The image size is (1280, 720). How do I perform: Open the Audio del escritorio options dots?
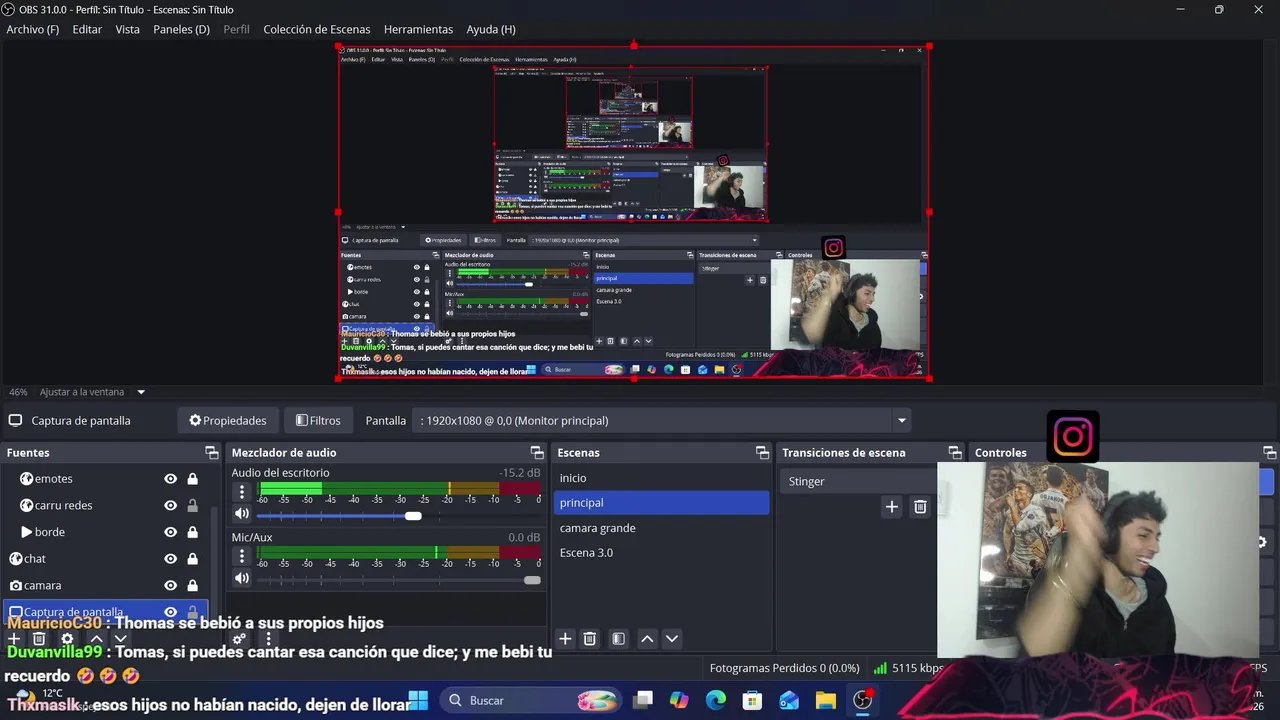pyautogui.click(x=241, y=491)
